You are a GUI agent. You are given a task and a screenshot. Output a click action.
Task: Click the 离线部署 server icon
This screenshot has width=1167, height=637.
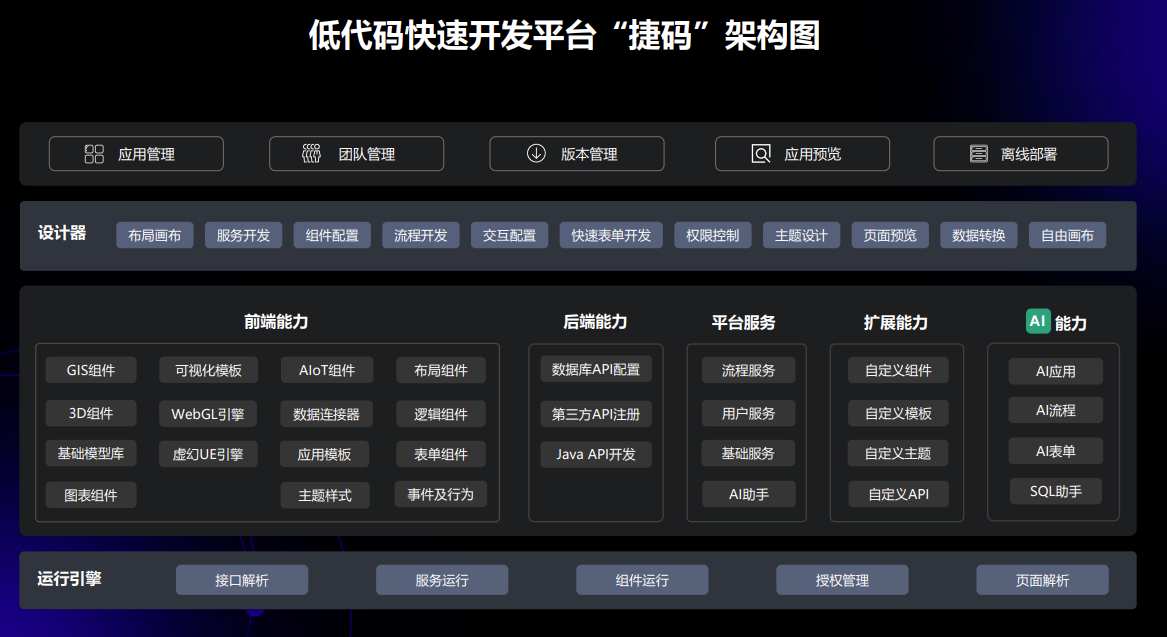click(x=979, y=153)
